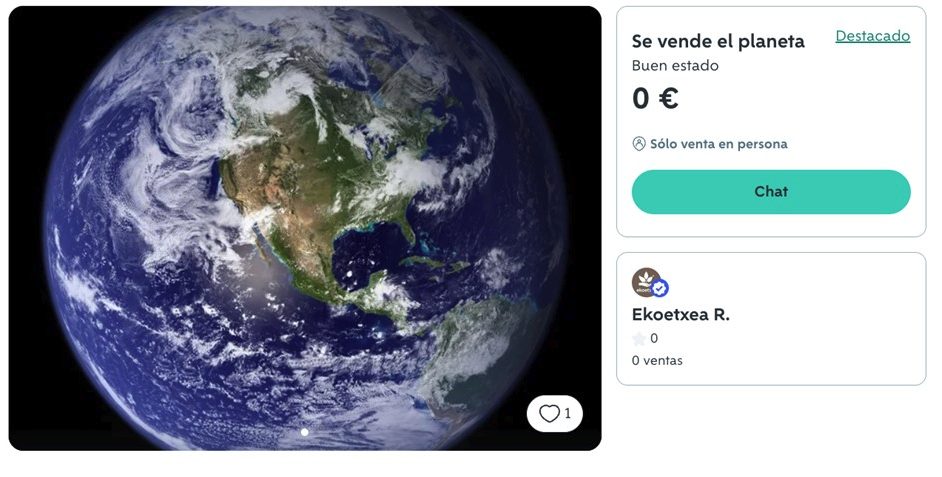Click the Earth product photo
The width and height of the screenshot is (942, 477).
coord(305,228)
